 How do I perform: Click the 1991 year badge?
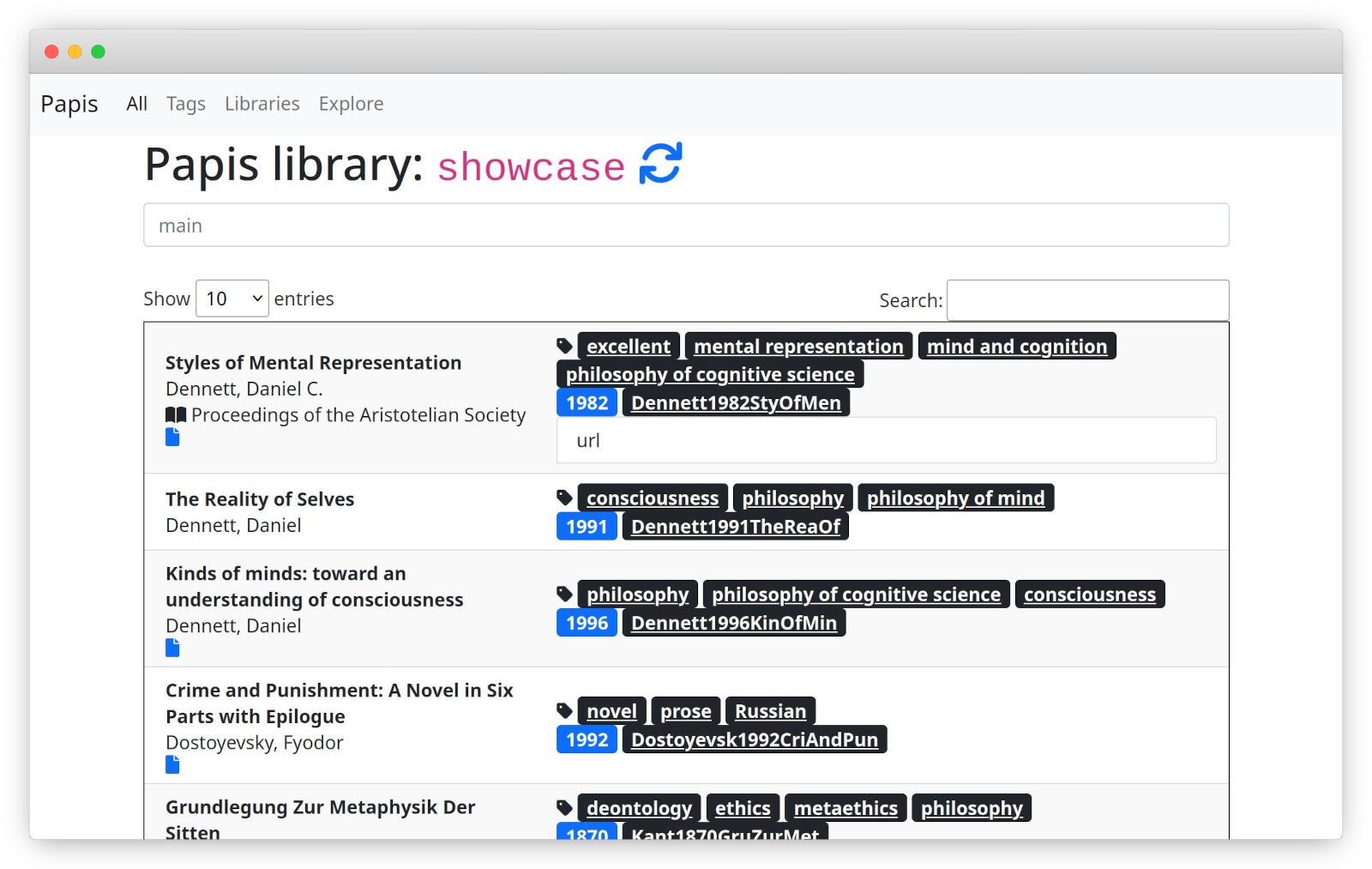pos(587,526)
